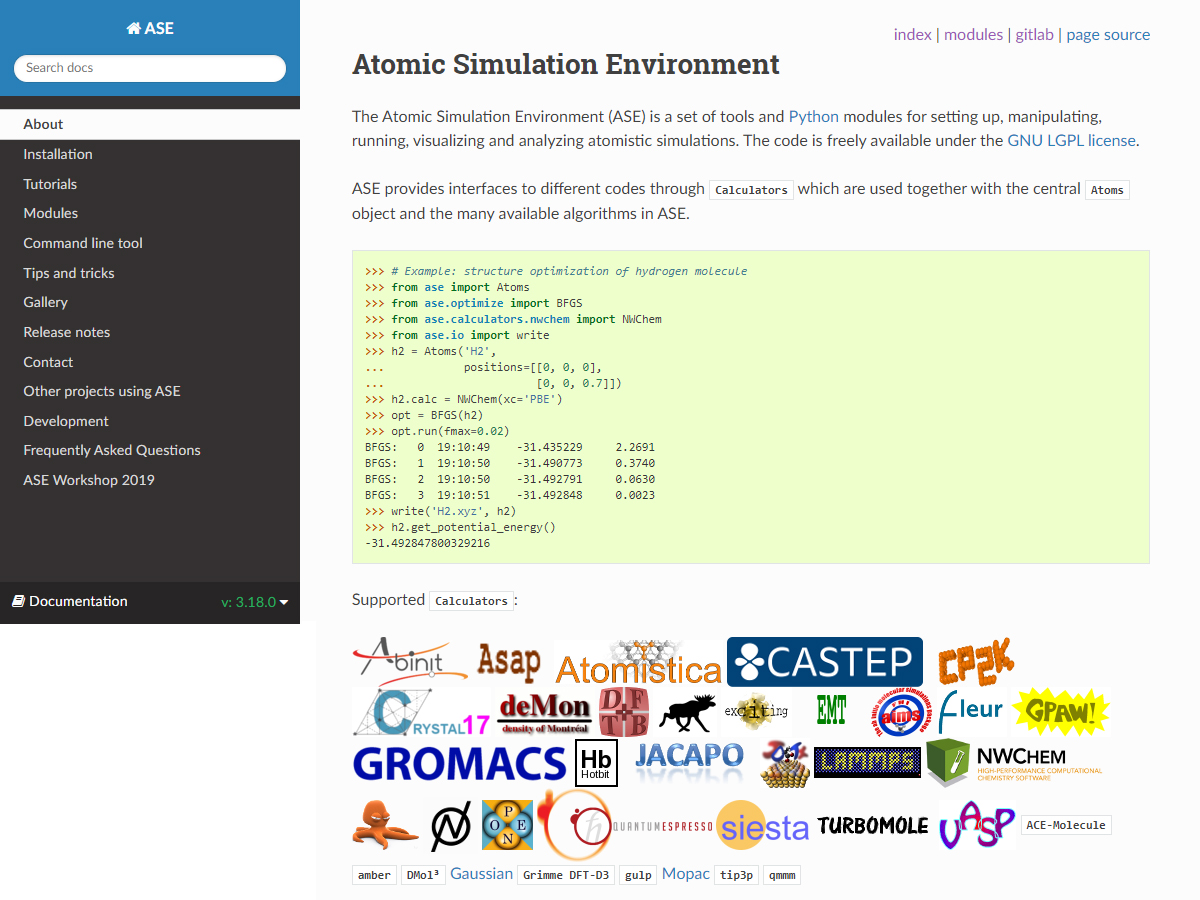
Task: Open the Installation sidebar item
Action: pos(58,154)
